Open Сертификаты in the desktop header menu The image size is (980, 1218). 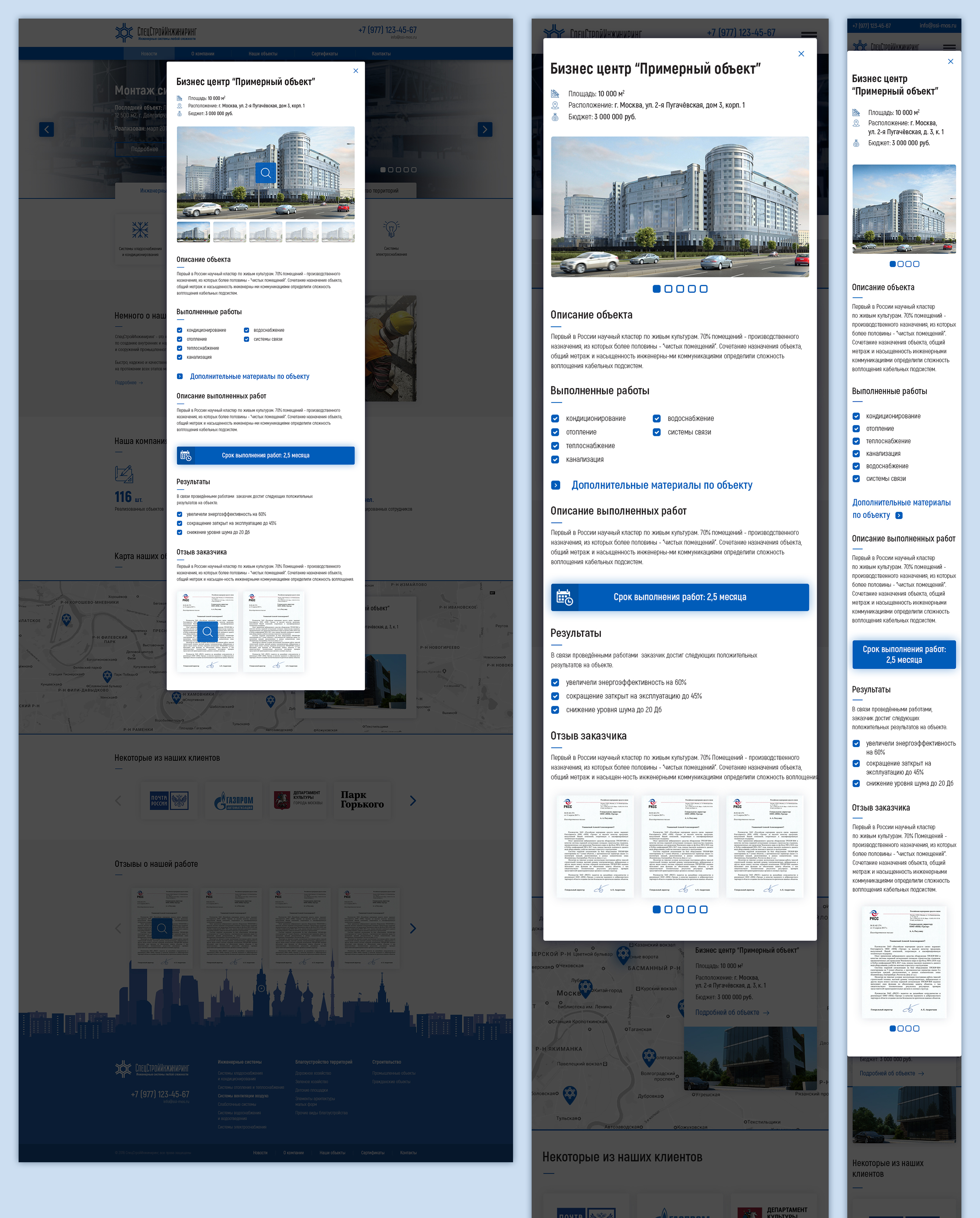click(x=325, y=54)
